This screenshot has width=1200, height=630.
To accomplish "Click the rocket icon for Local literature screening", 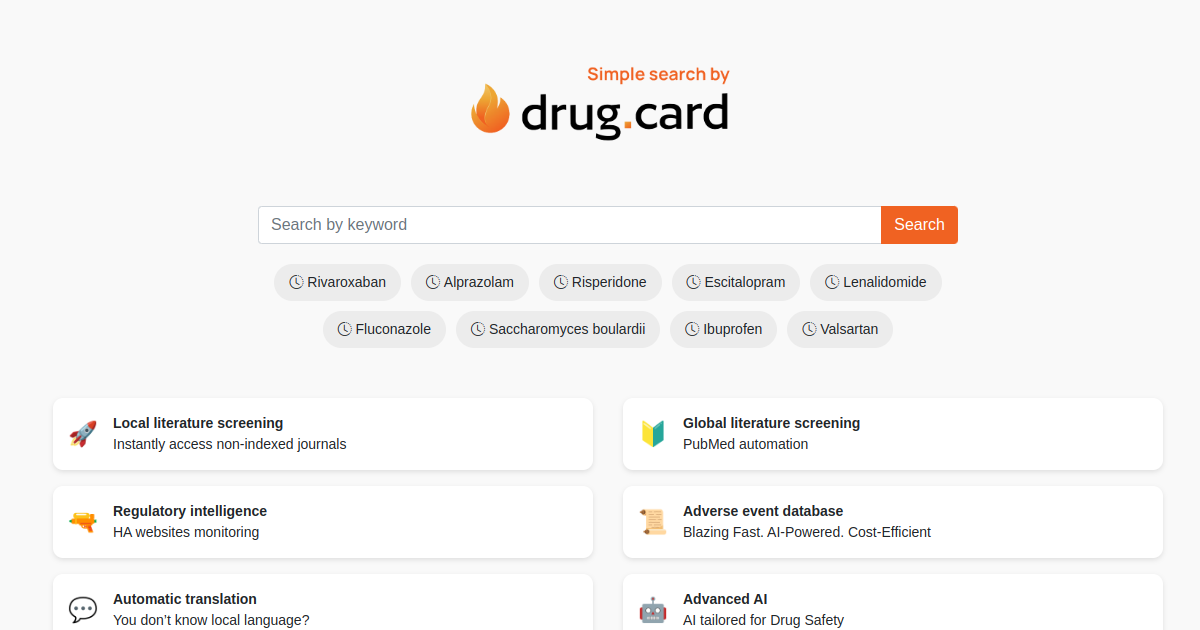I will click(x=83, y=434).
